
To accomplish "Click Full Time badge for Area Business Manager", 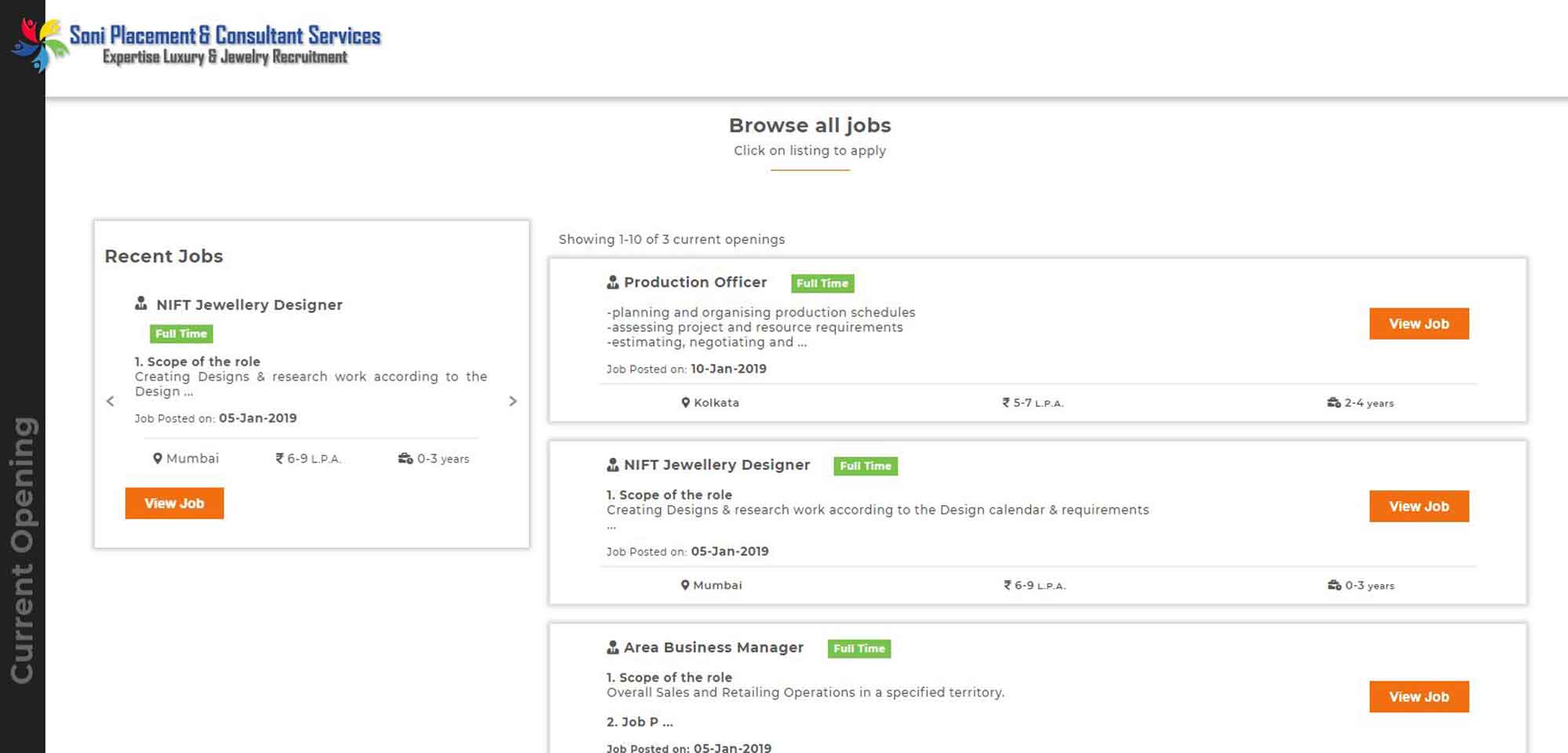I will pyautogui.click(x=859, y=649).
